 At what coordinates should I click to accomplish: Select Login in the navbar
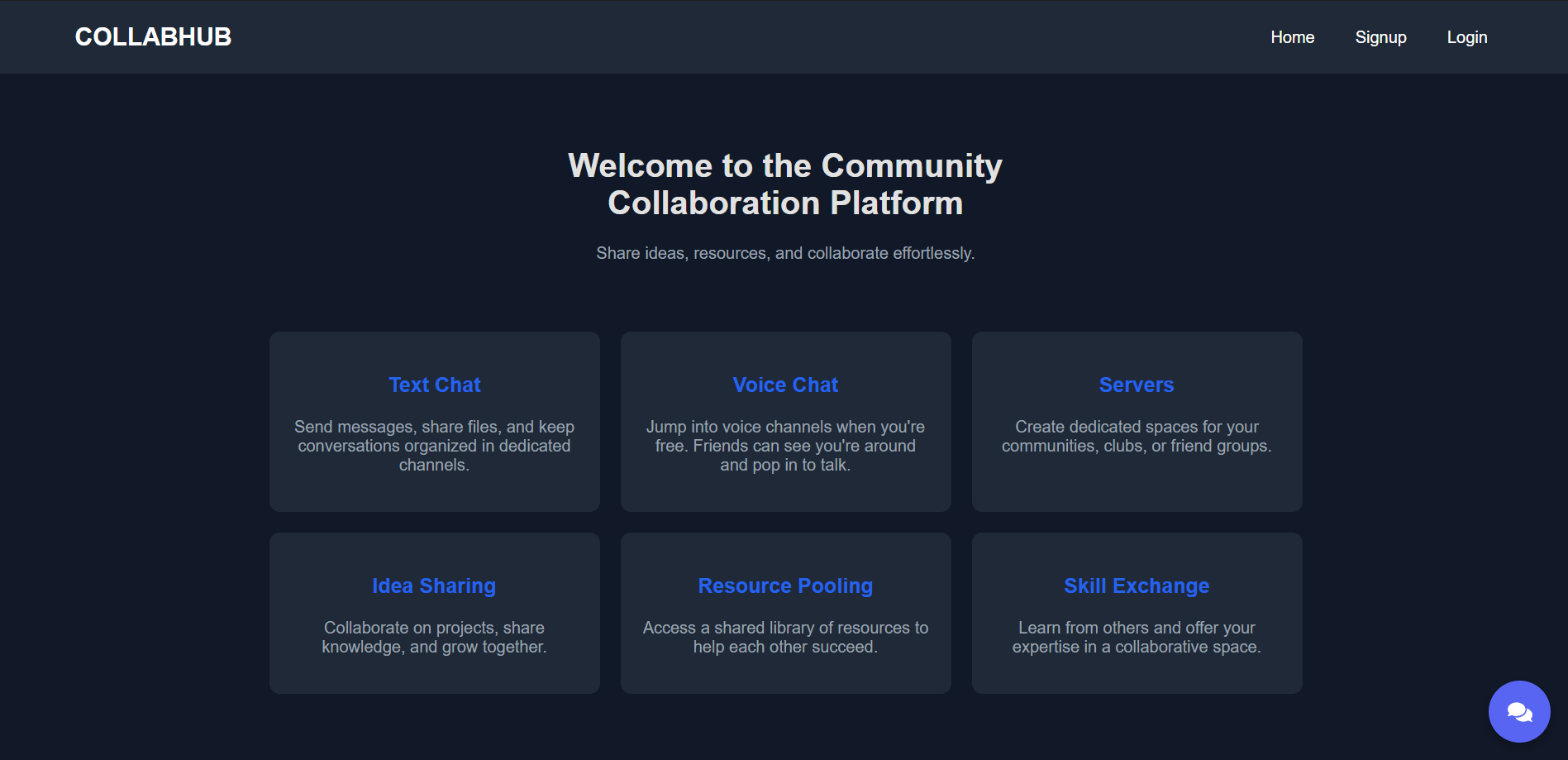tap(1466, 37)
